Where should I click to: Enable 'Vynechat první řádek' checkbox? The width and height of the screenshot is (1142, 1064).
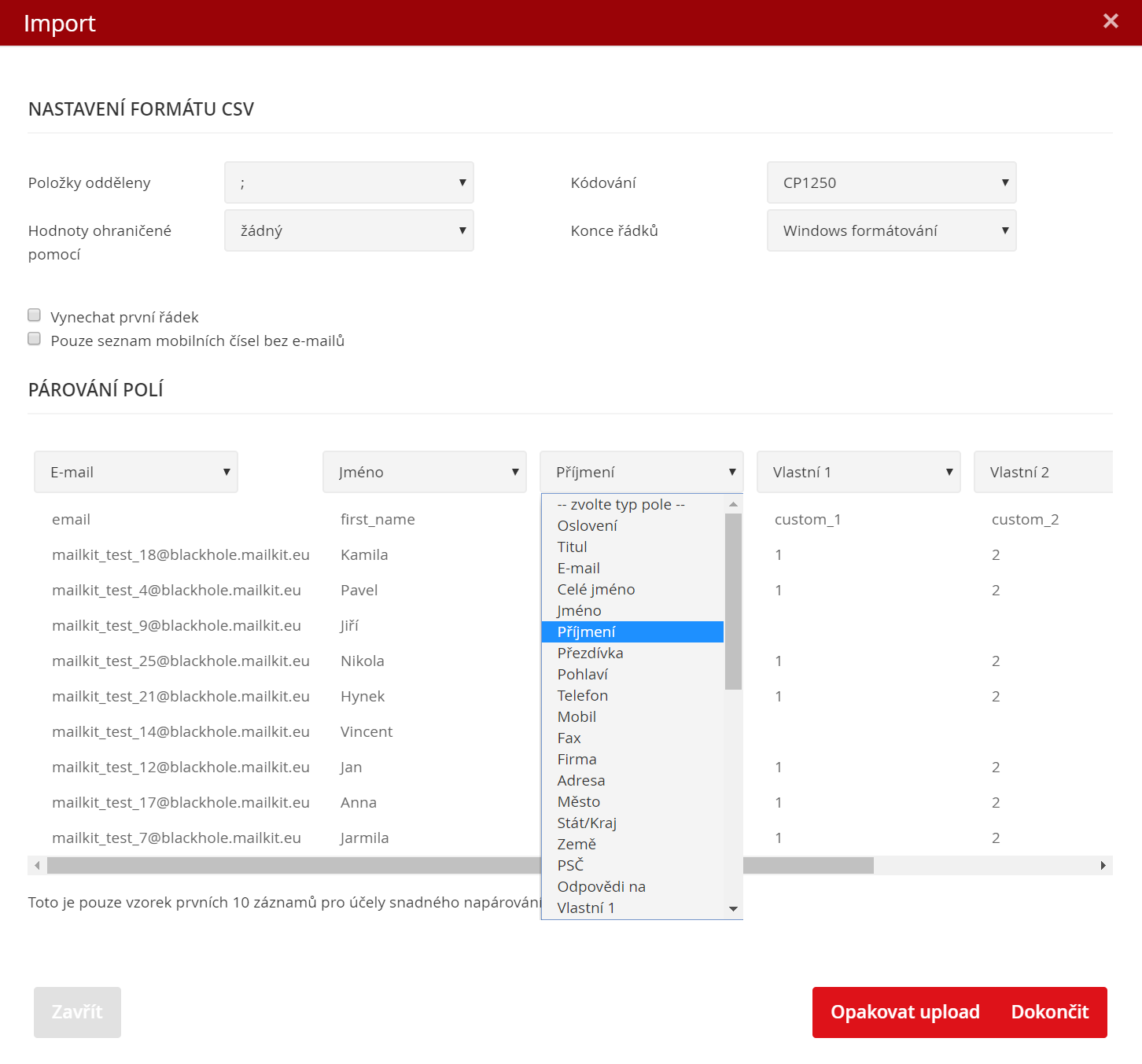(x=34, y=315)
